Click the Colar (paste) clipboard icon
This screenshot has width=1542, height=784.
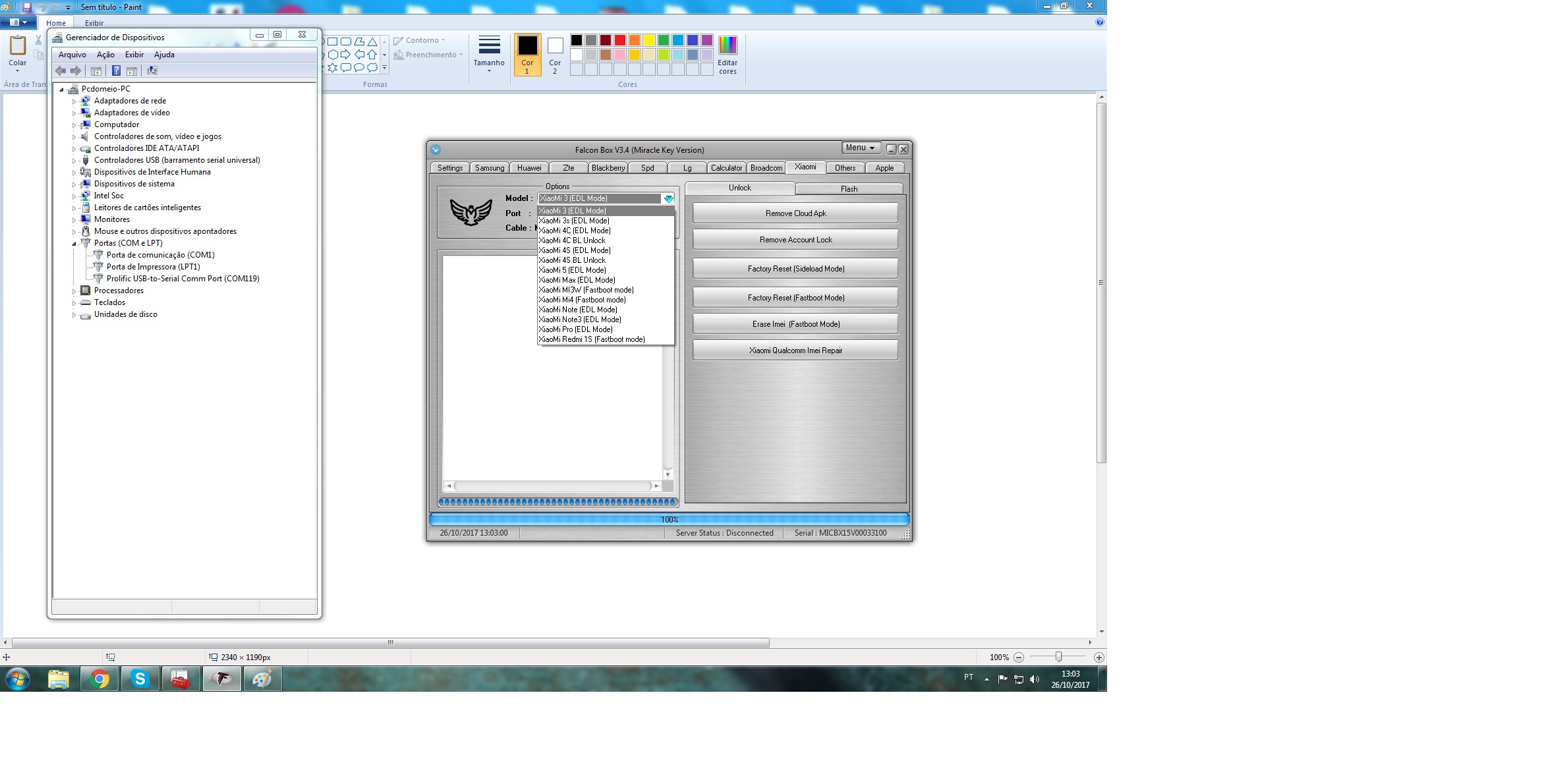coord(18,45)
